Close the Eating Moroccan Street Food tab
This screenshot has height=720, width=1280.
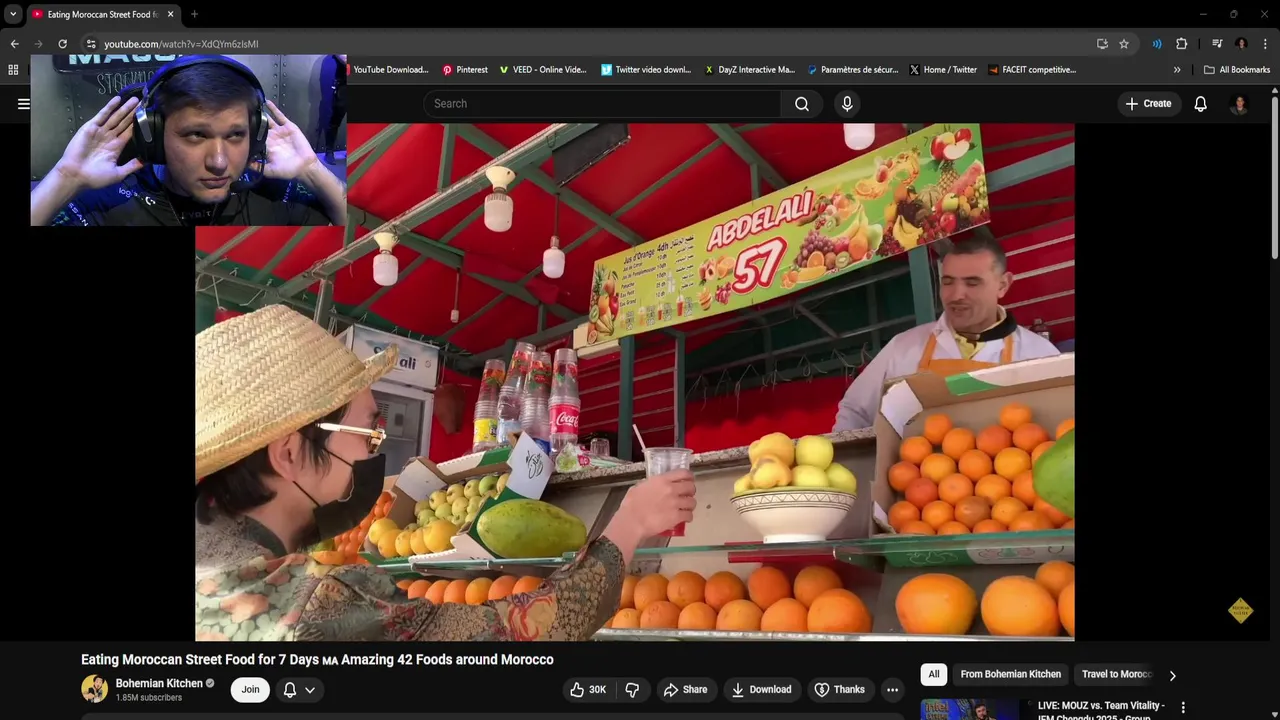point(171,14)
